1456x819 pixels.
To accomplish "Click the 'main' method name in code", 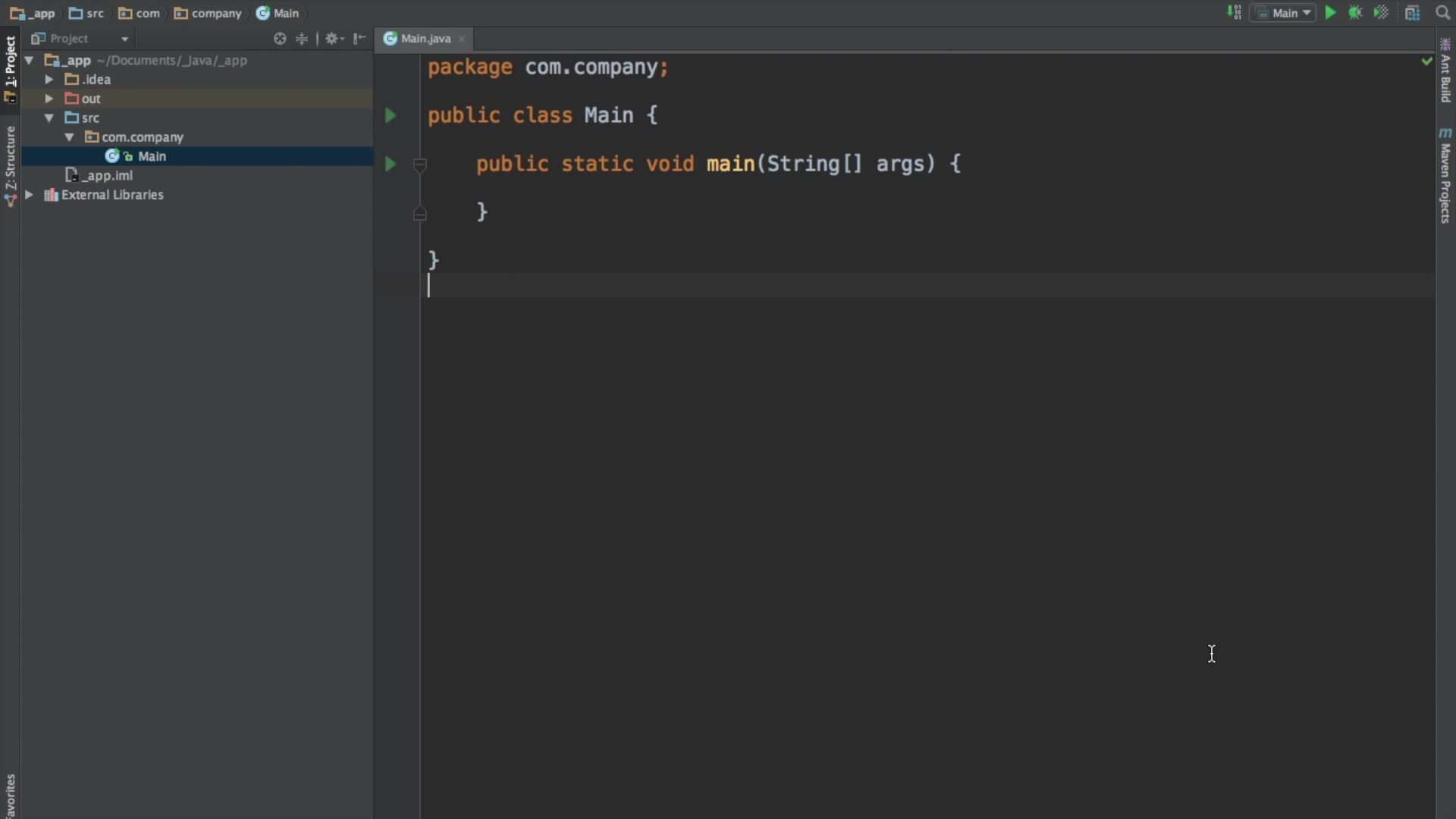I will [x=731, y=164].
